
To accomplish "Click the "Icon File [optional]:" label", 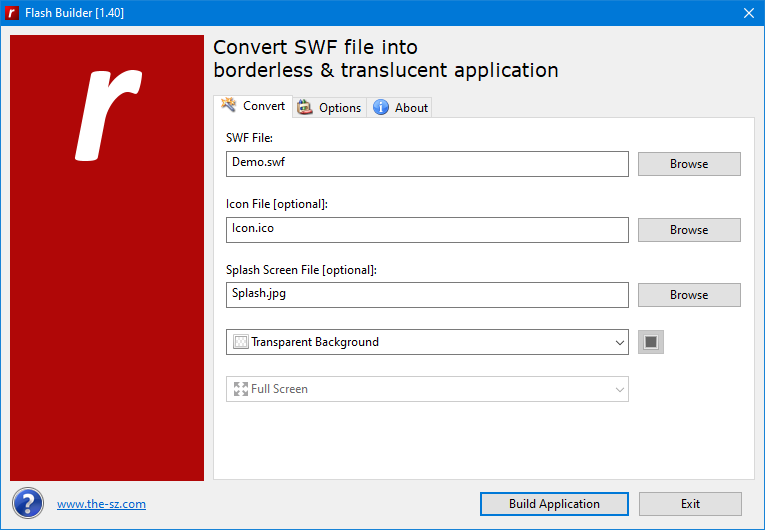I will 277,204.
